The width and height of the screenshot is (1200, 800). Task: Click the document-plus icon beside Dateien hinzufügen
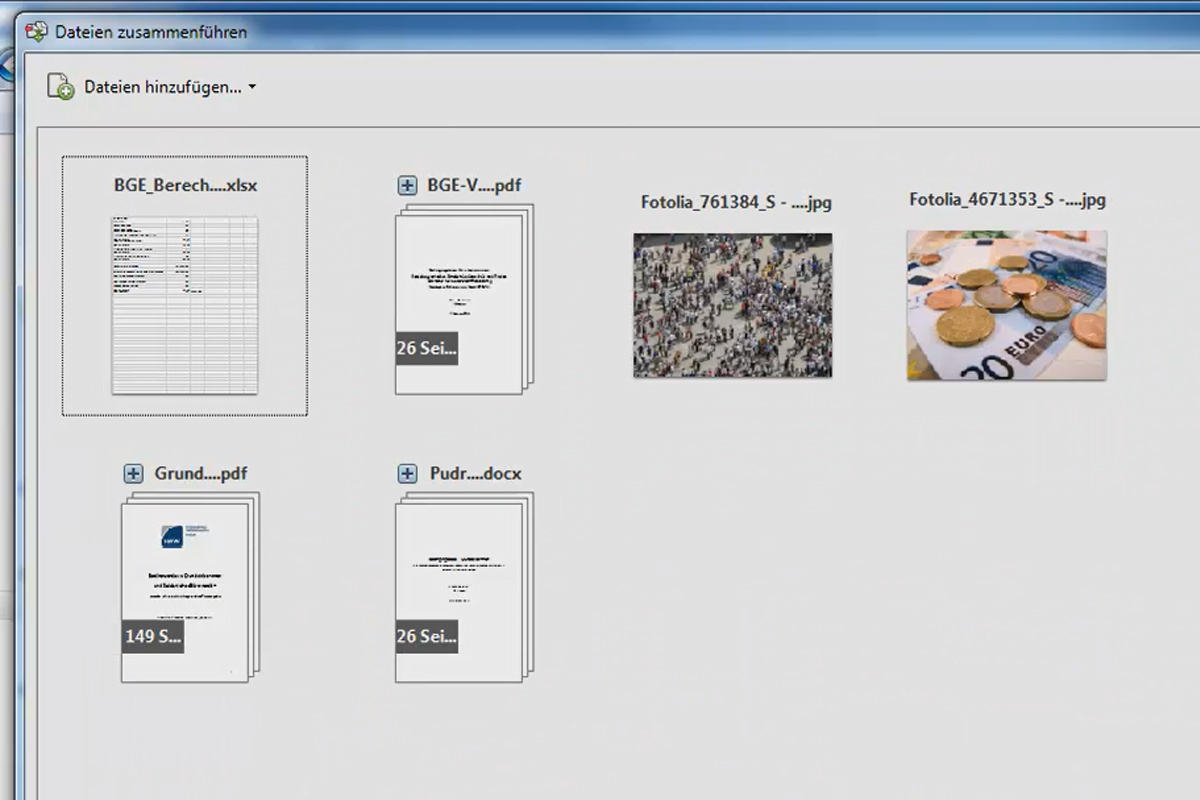[x=60, y=86]
